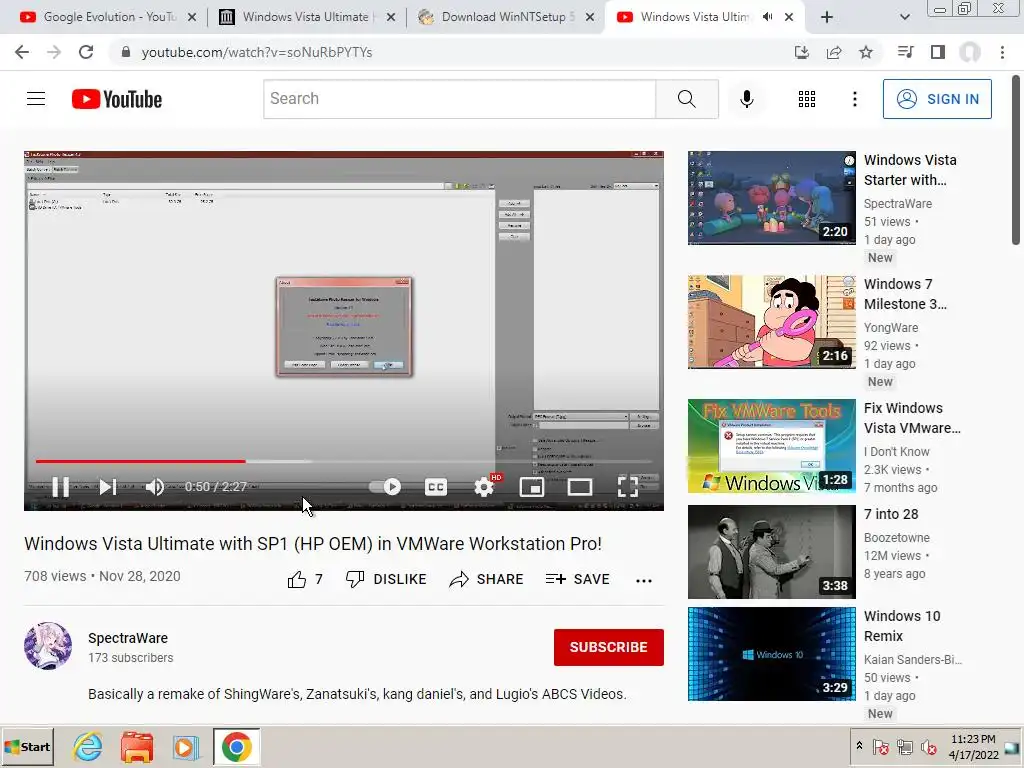This screenshot has width=1024, height=768.
Task: Go to the YouTube home logo
Action: pyautogui.click(x=117, y=99)
